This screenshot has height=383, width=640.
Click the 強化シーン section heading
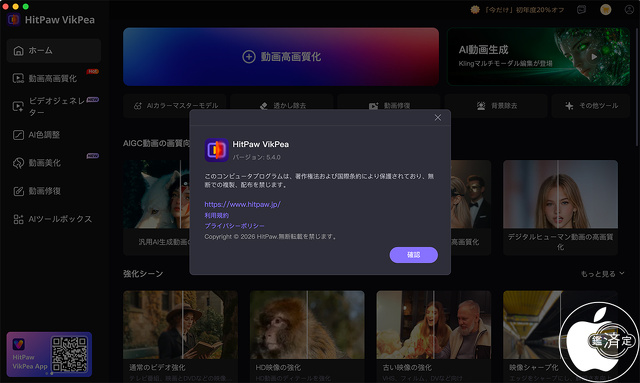pos(143,274)
